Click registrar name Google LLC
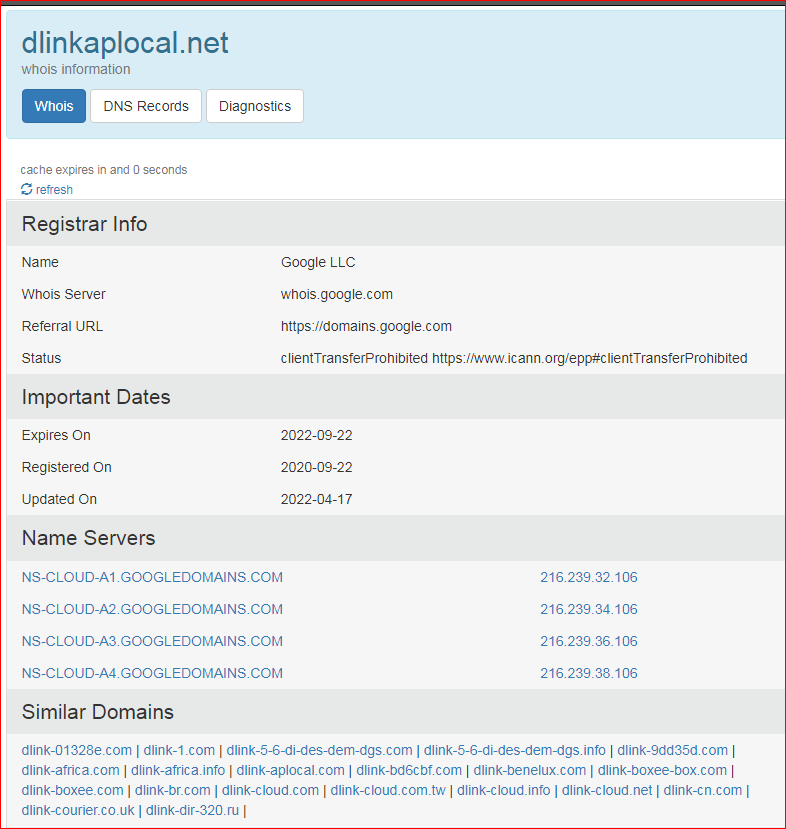786x829 pixels. pos(318,262)
